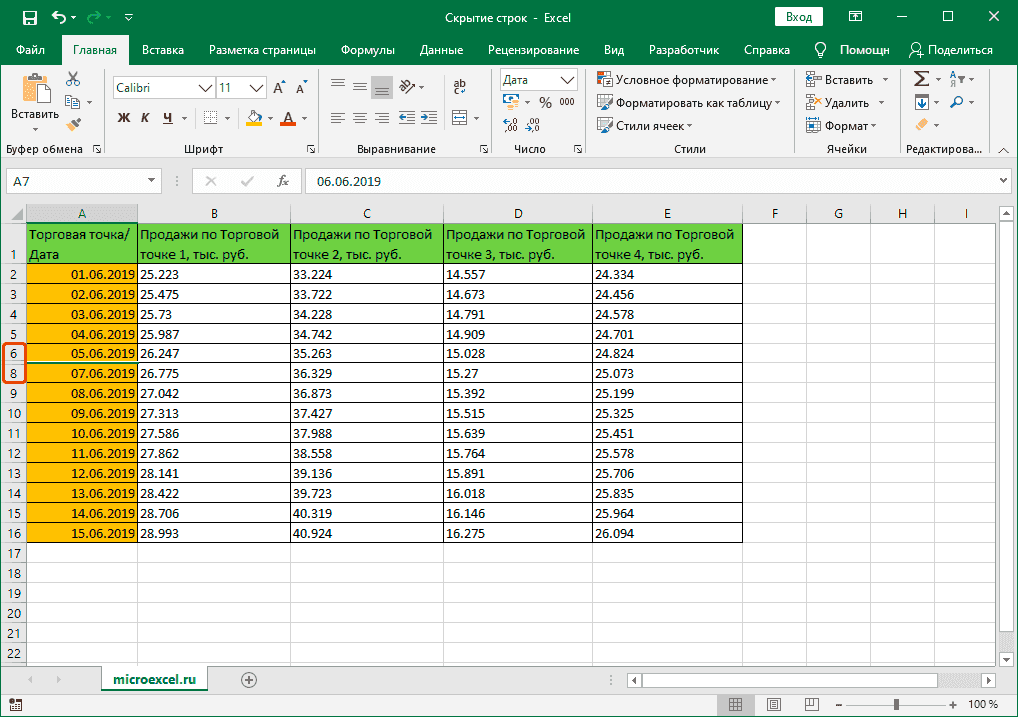Select the Format Painter brush
Screen dimensions: 1018x717
(73, 124)
